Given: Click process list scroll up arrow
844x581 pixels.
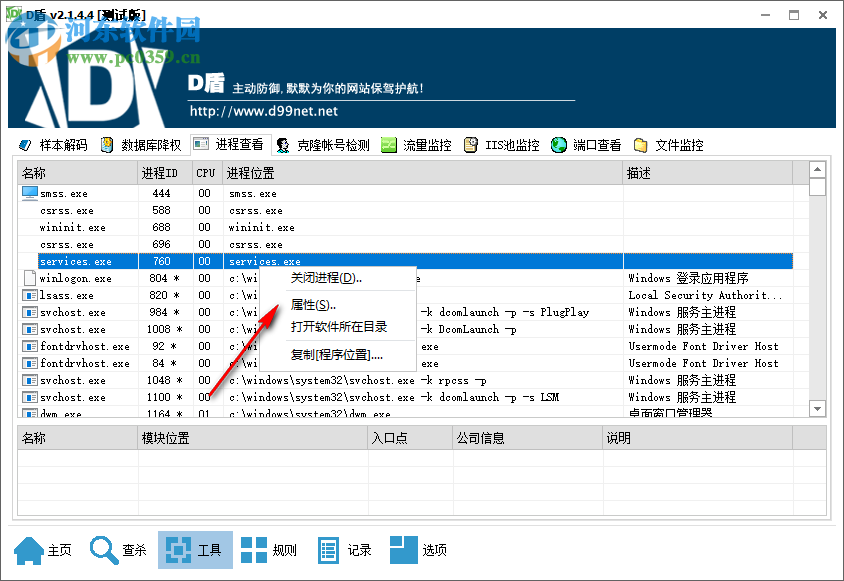Looking at the screenshot, I should pyautogui.click(x=818, y=170).
